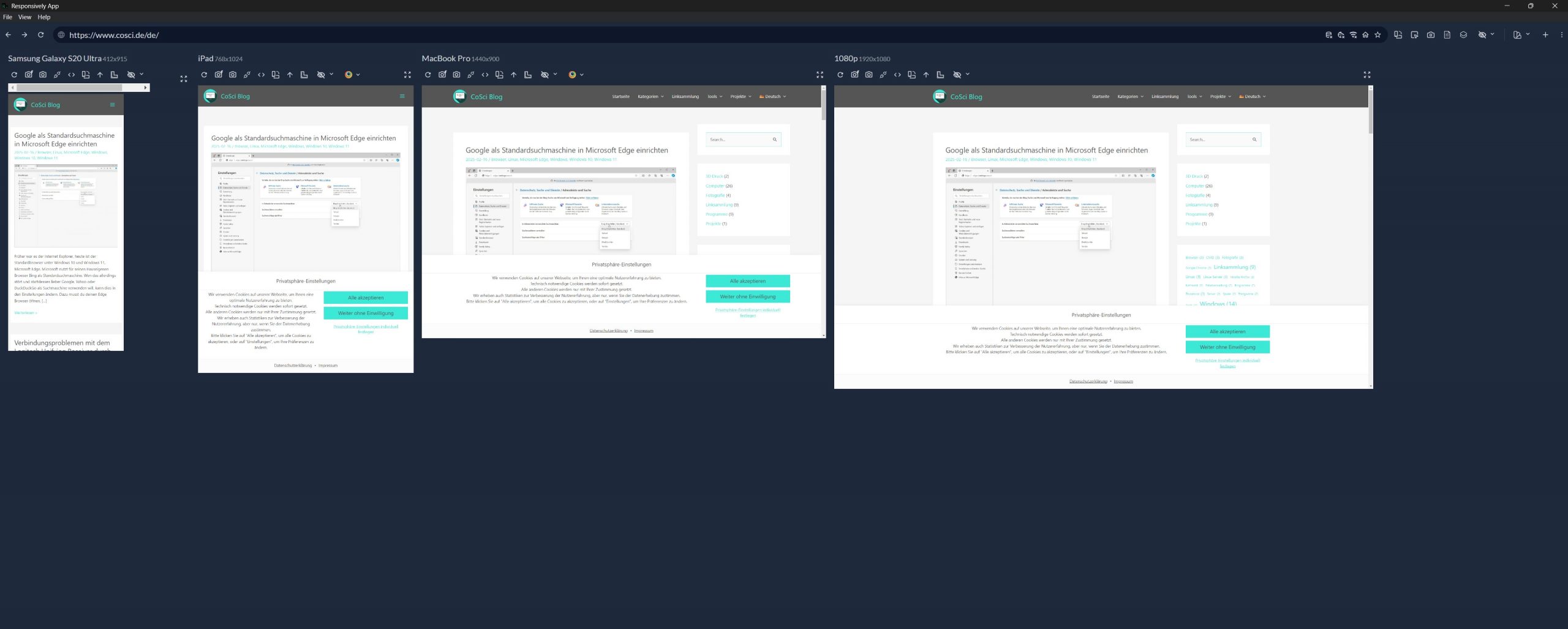This screenshot has height=629, width=1568.
Task: Bookmark the current page with the star
Action: [x=1378, y=35]
